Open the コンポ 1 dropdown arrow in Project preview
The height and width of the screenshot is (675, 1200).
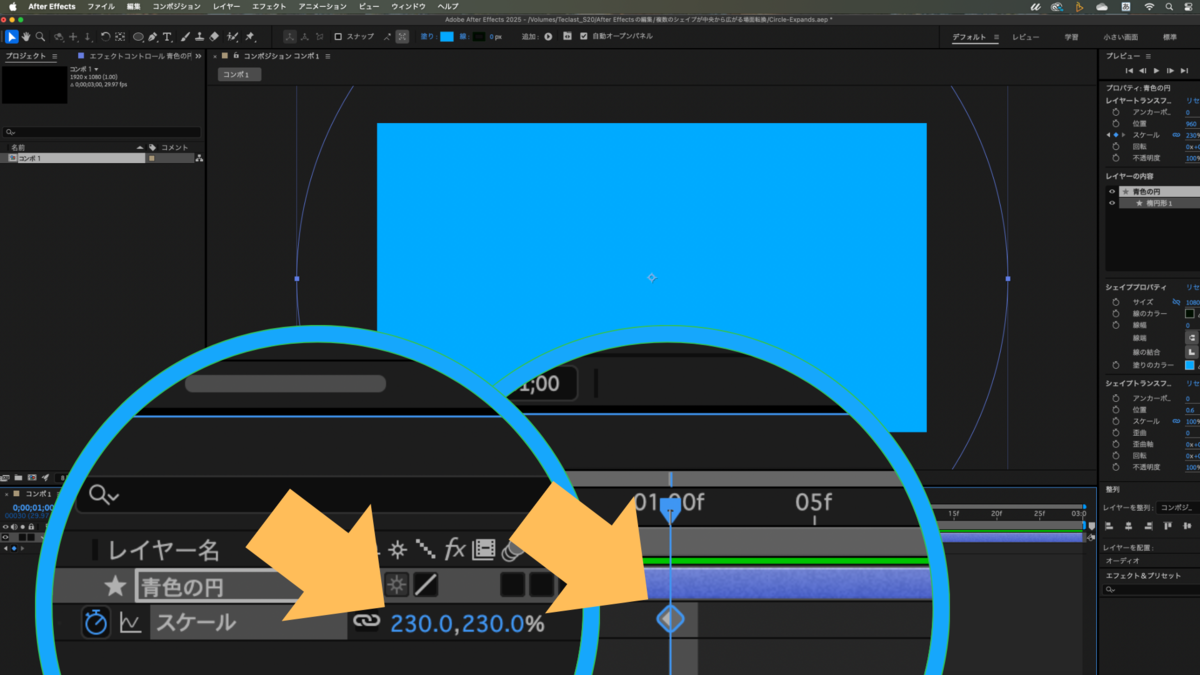(x=95, y=69)
